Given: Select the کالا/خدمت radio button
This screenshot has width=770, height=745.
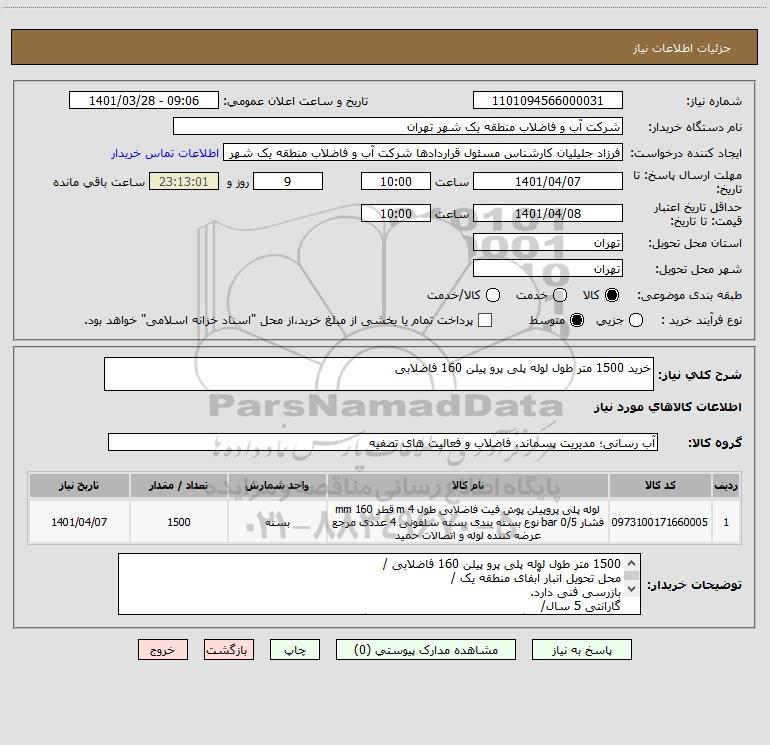Looking at the screenshot, I should pyautogui.click(x=493, y=295).
